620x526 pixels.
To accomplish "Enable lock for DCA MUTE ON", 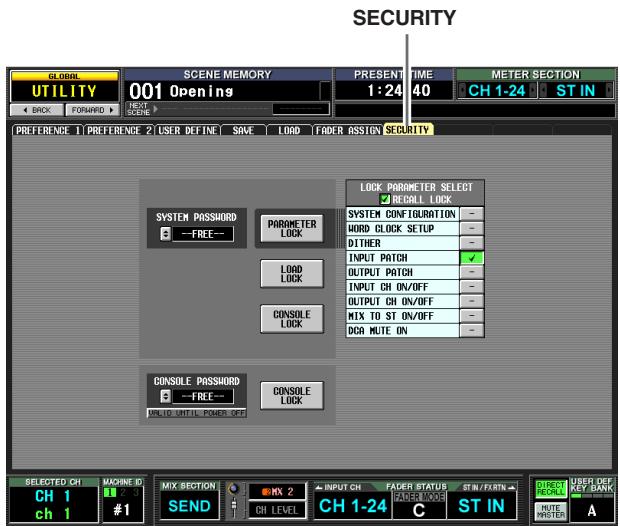I will [x=471, y=331].
